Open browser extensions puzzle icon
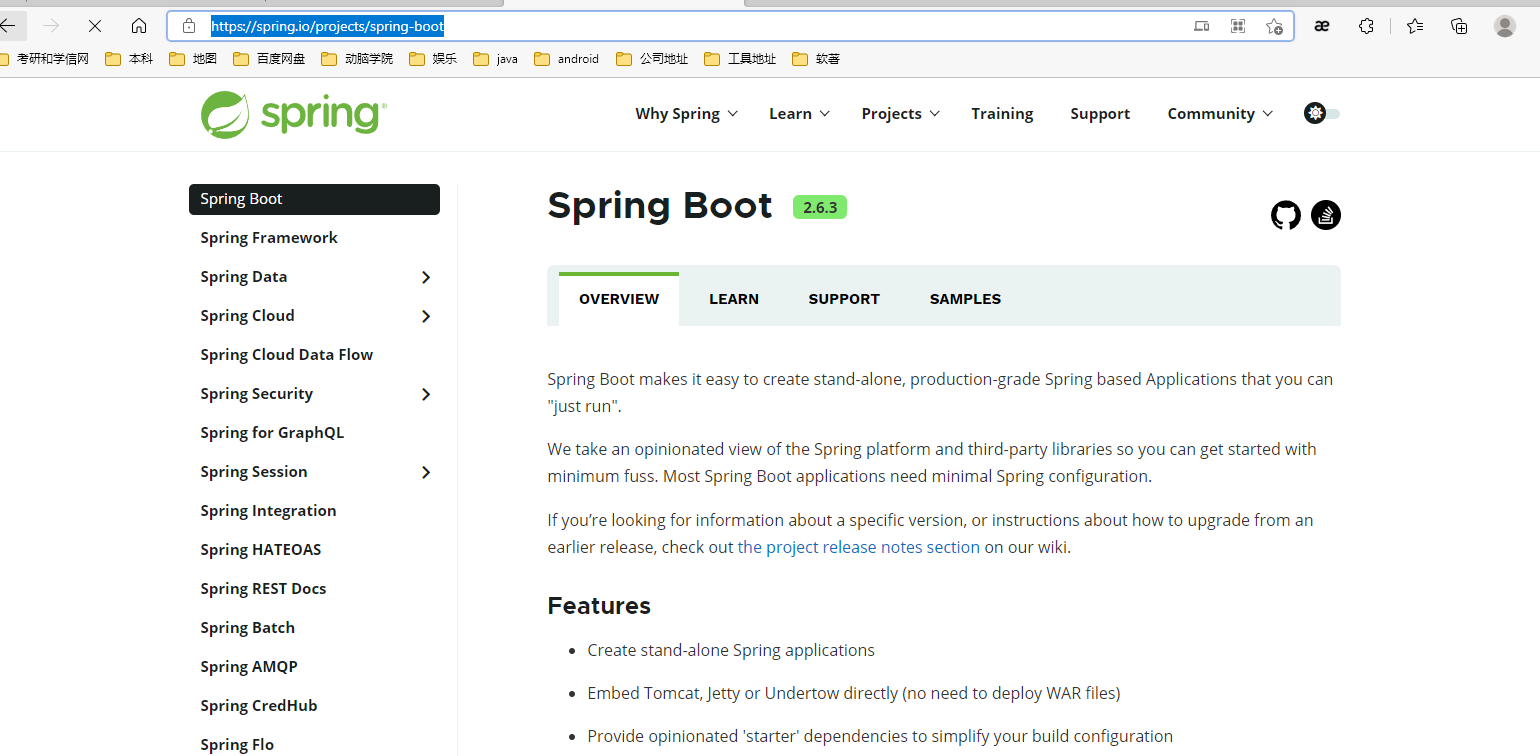 (1366, 26)
